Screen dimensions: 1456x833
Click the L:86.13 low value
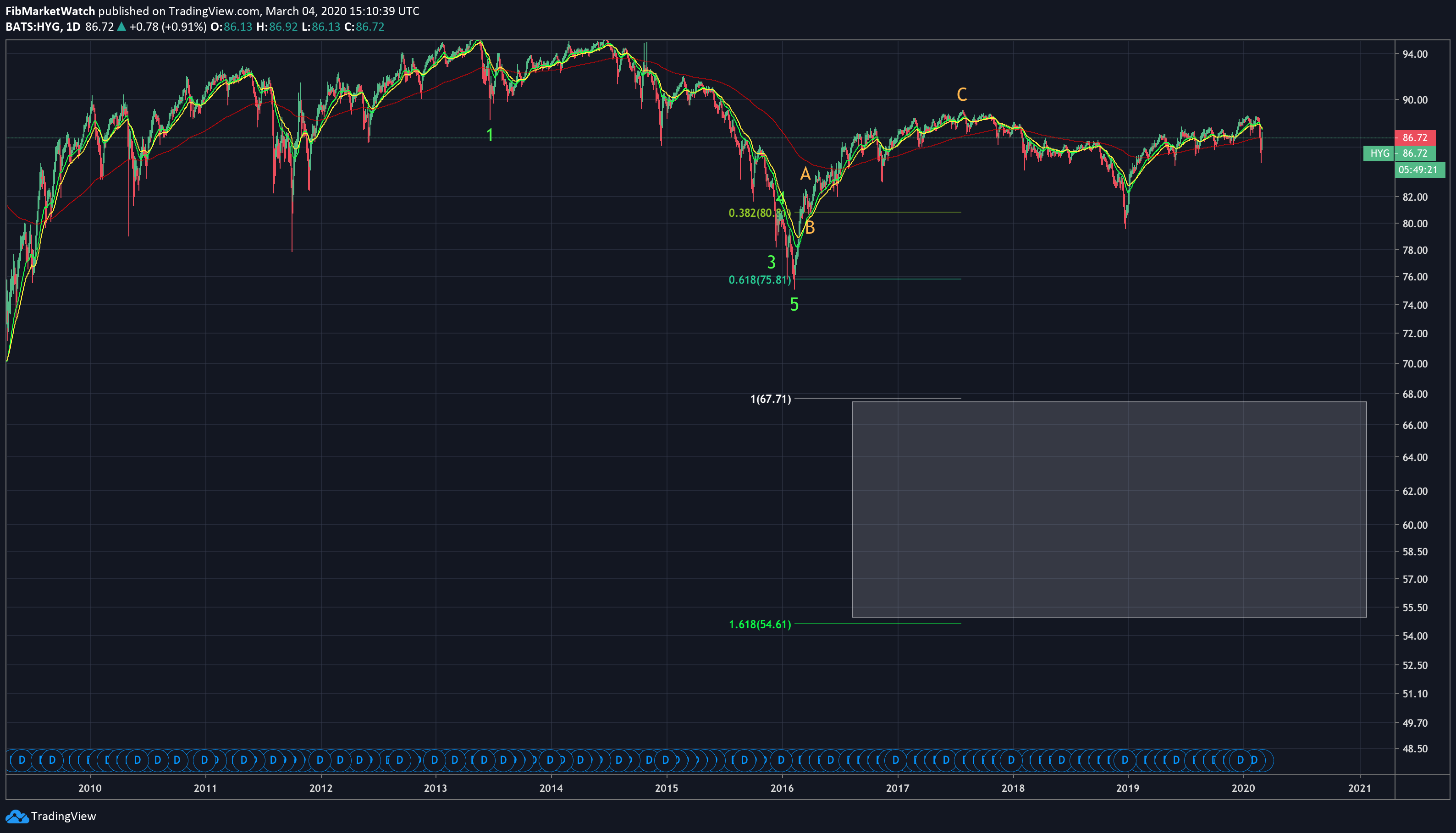pyautogui.click(x=320, y=26)
